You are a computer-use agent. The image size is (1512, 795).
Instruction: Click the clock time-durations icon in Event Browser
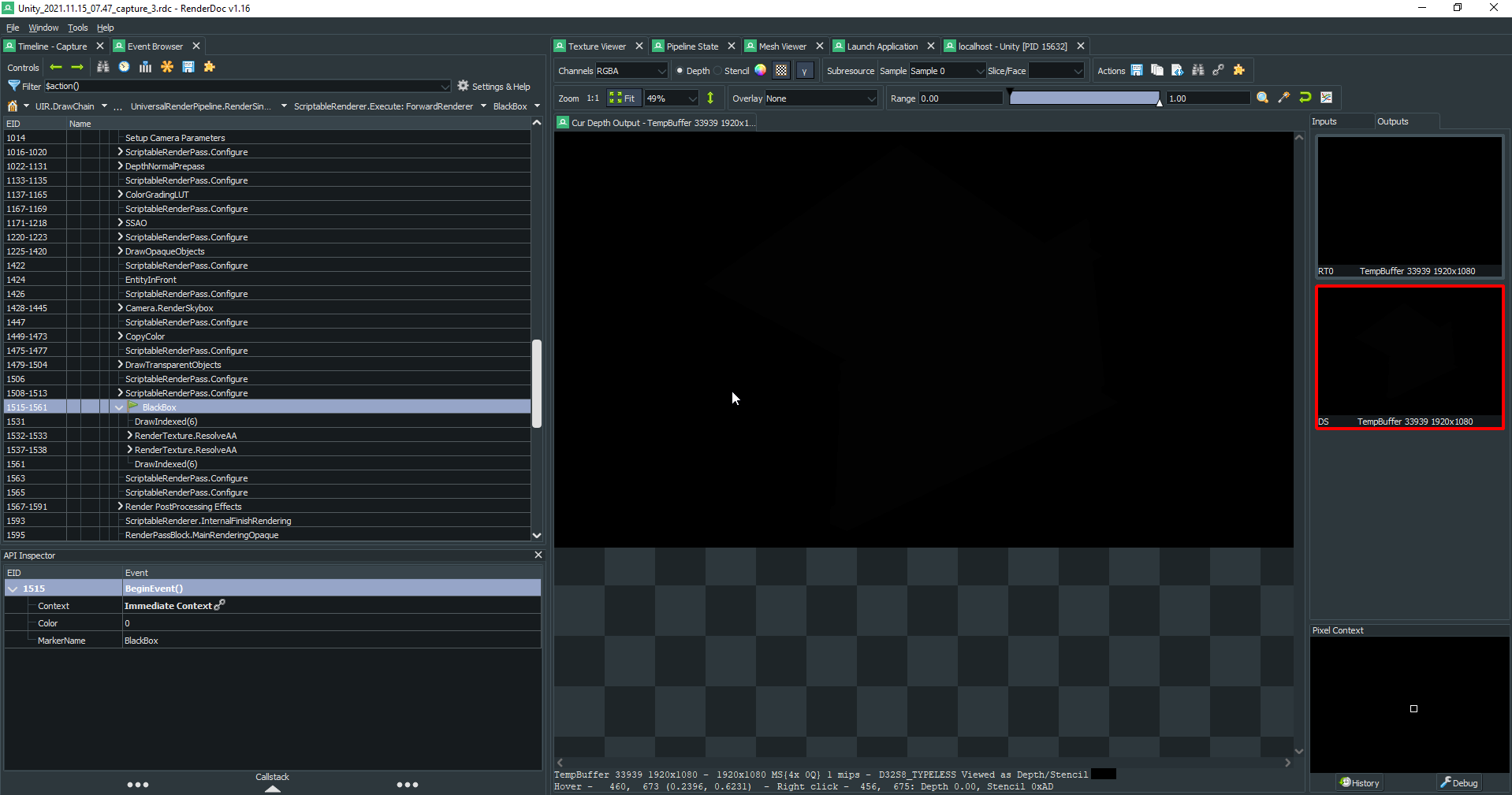tap(124, 67)
